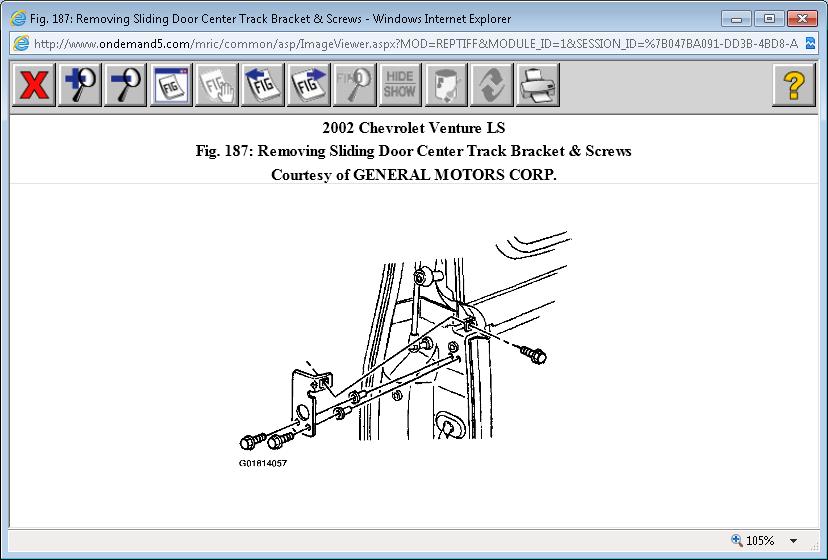This screenshot has width=828, height=560.
Task: Click the URL address bar
Action: tap(415, 43)
